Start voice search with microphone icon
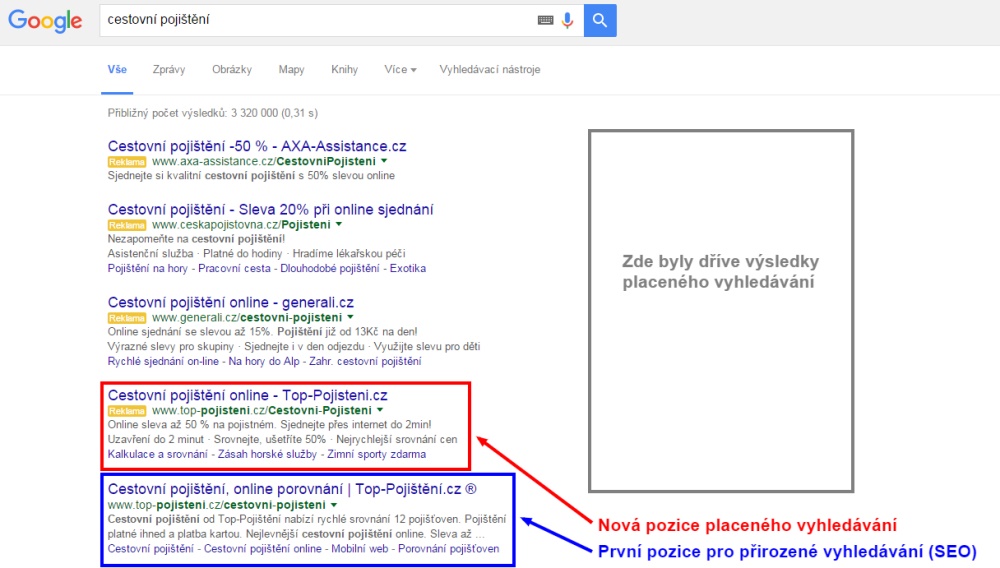 coord(567,20)
